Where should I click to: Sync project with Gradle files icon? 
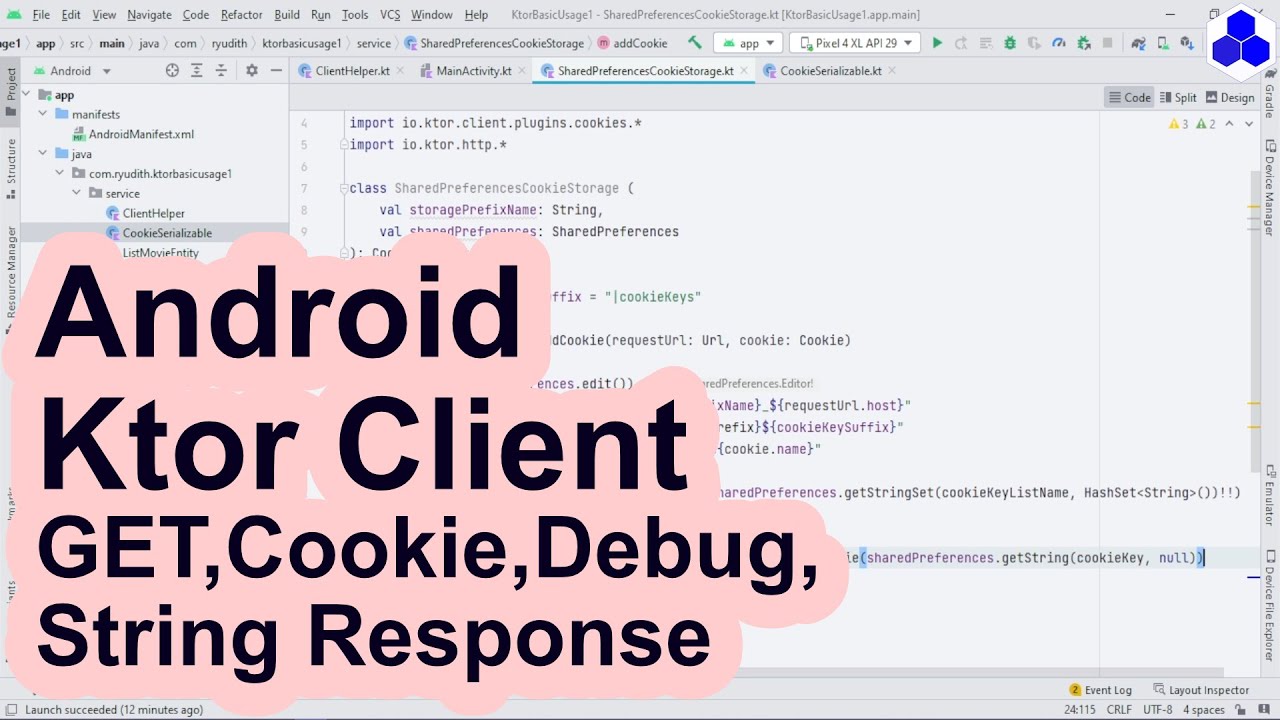point(1137,43)
